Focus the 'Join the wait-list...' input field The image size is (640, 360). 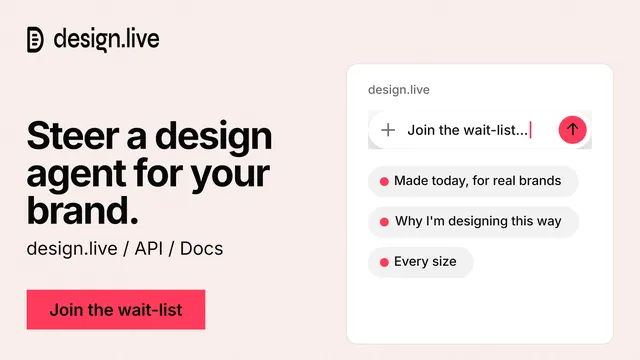(480, 130)
